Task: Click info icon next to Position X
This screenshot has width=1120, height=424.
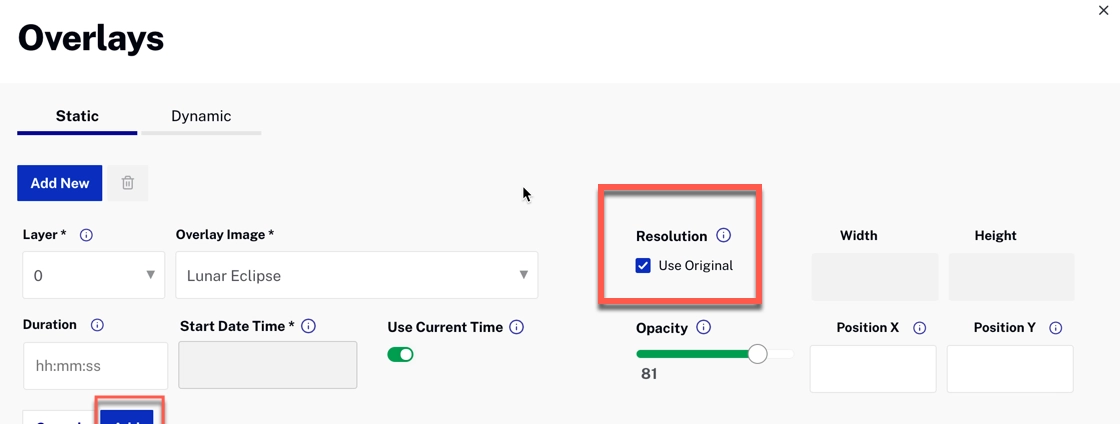Action: (x=920, y=328)
